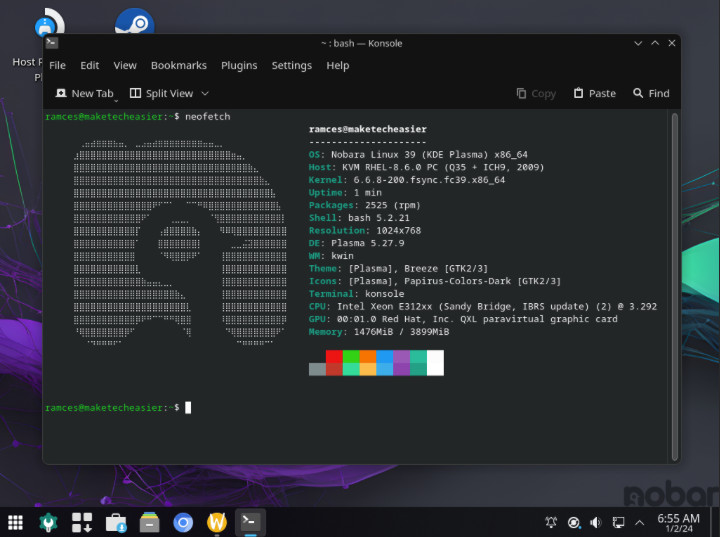Click the Konsole terminal scrollbar
This screenshot has height=537, width=720.
click(x=675, y=287)
